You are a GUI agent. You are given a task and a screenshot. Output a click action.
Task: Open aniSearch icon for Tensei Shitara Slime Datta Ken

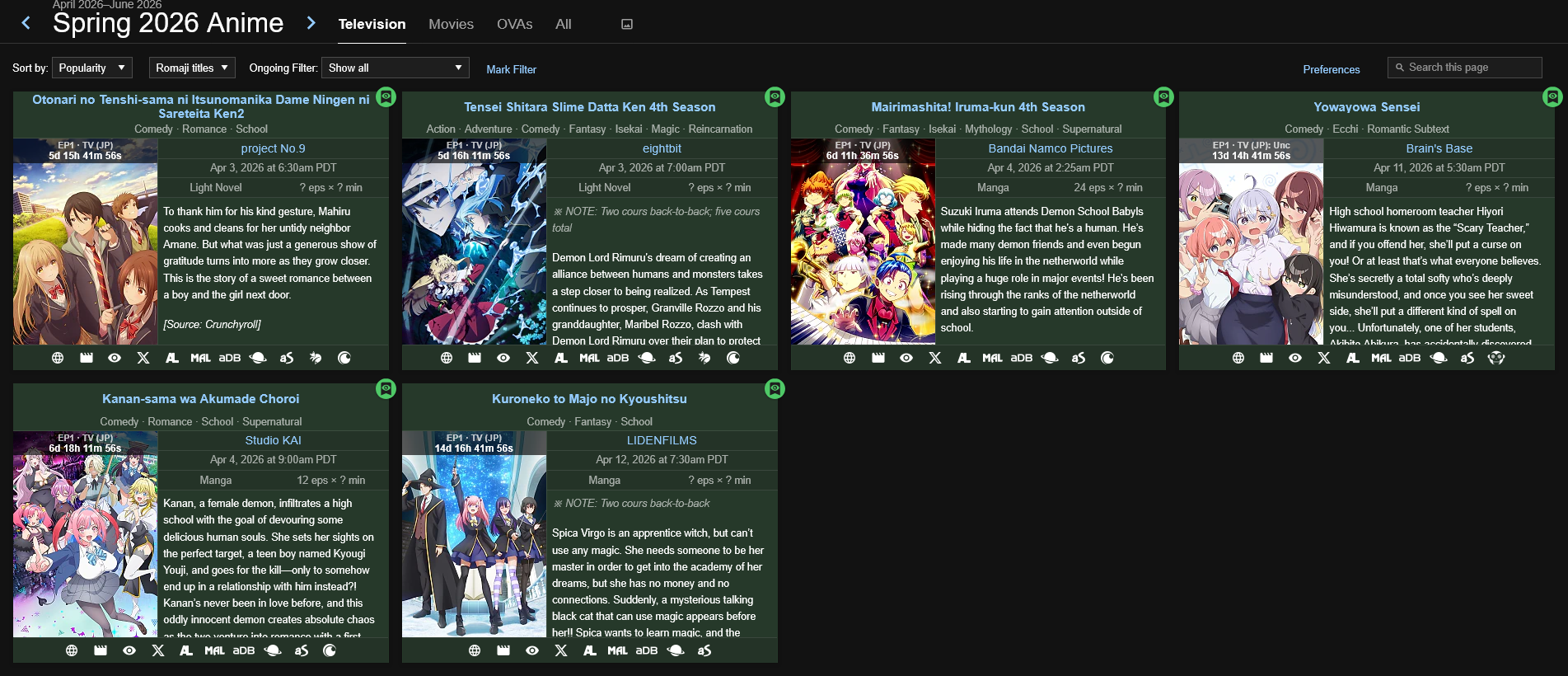(676, 358)
